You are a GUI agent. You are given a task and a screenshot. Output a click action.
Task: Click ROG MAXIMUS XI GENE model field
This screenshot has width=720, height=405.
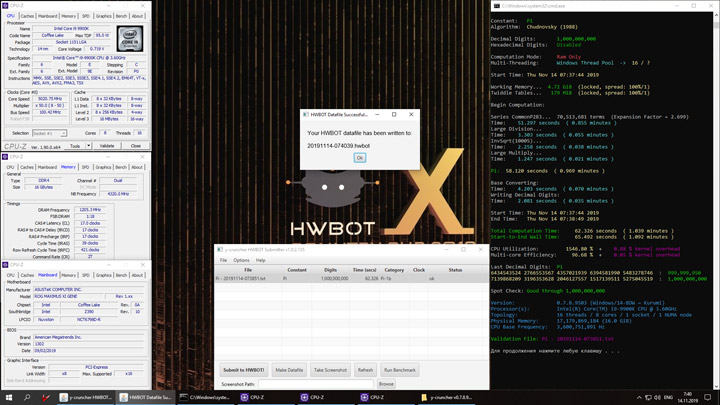point(71,297)
